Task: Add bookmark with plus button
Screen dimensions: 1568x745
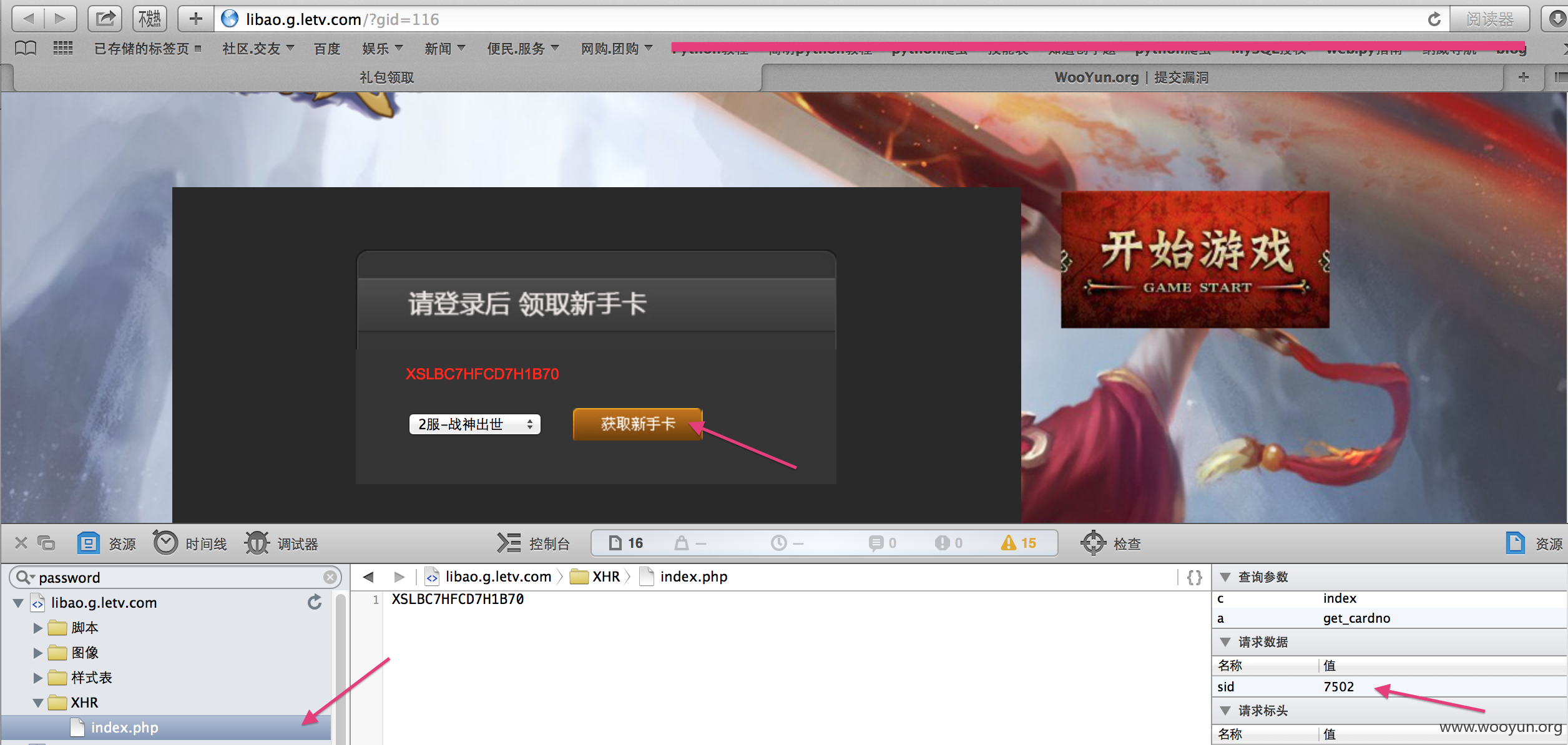Action: coord(196,19)
